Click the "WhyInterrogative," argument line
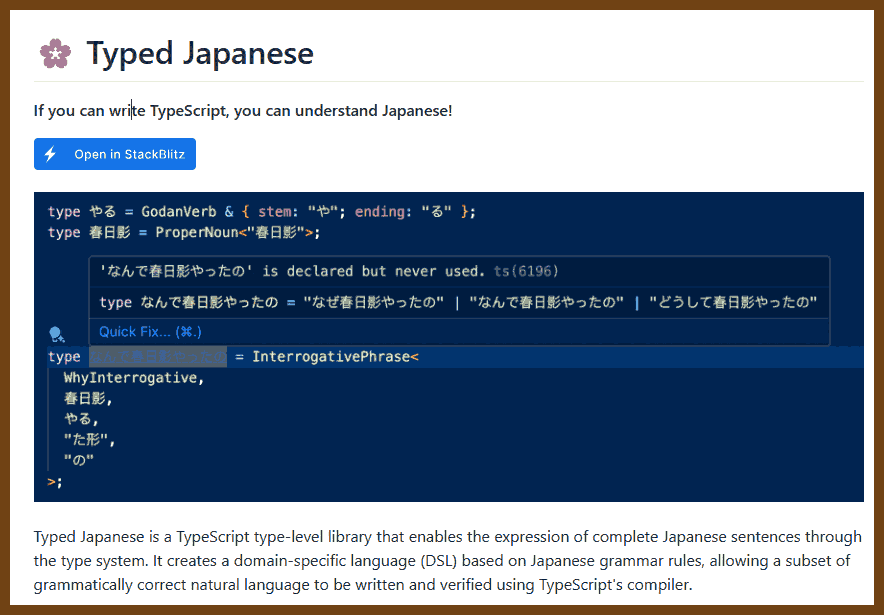This screenshot has height=615, width=884. (134, 378)
